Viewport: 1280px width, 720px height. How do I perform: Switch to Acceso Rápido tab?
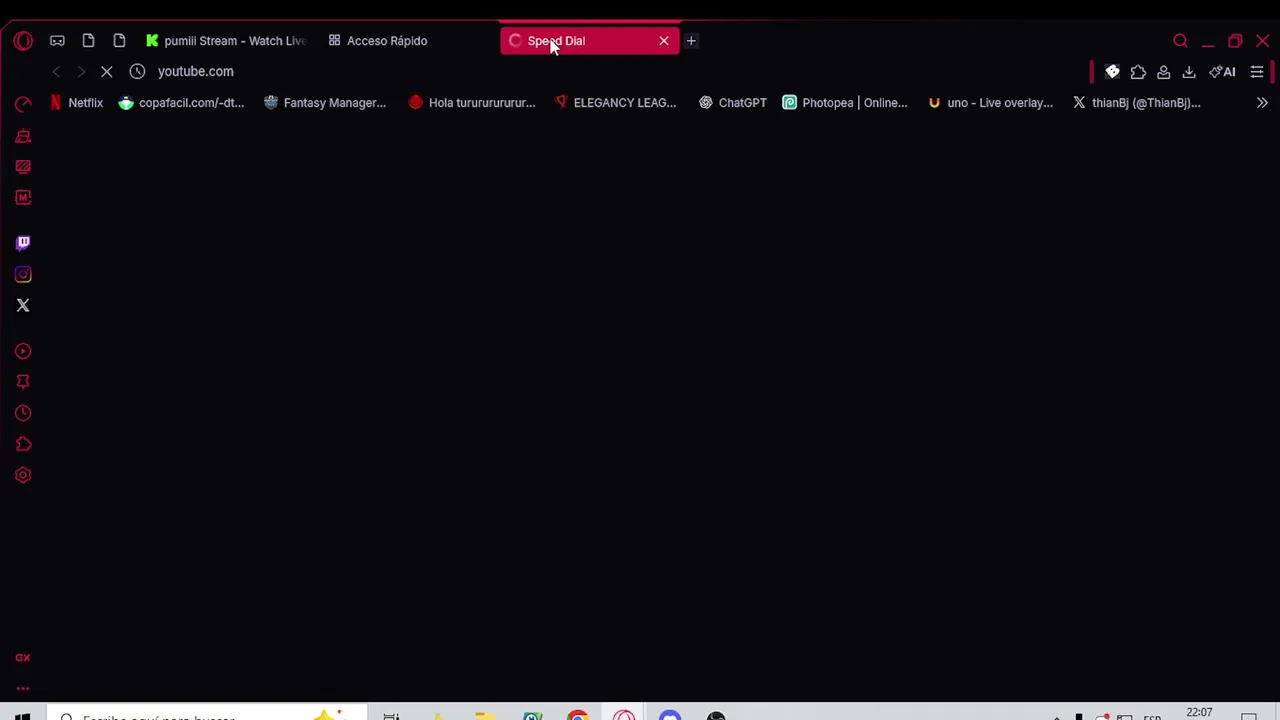click(x=408, y=41)
